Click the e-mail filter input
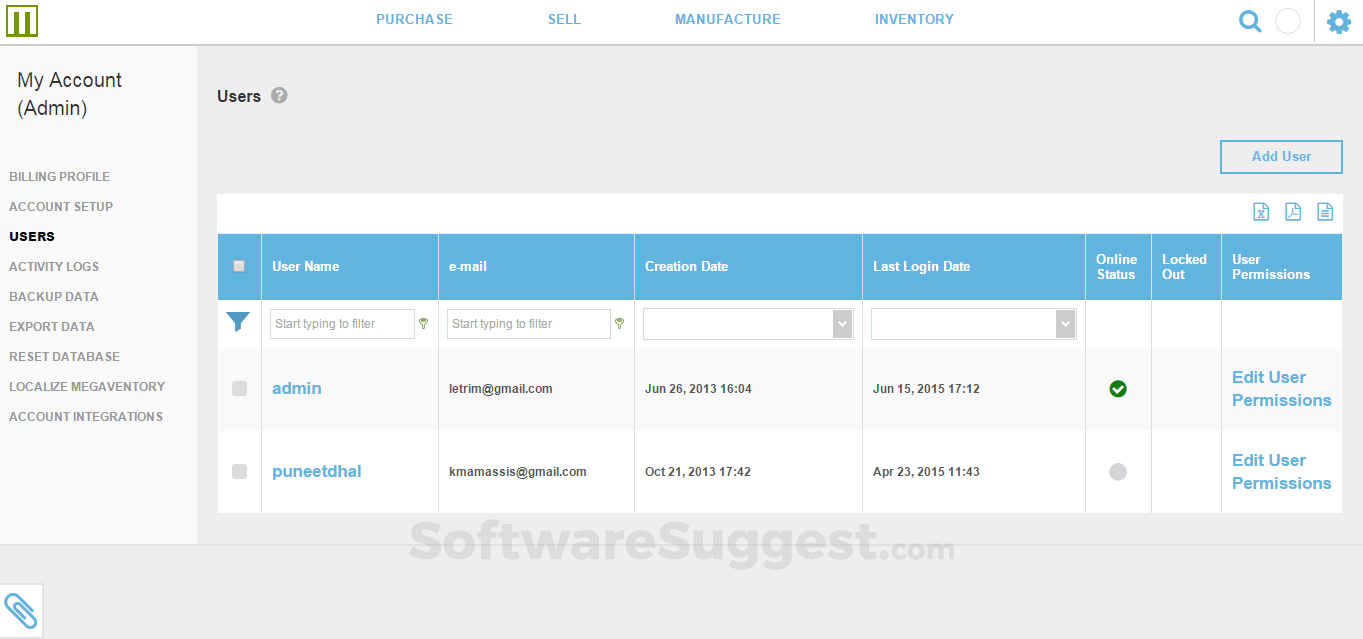 coord(529,324)
